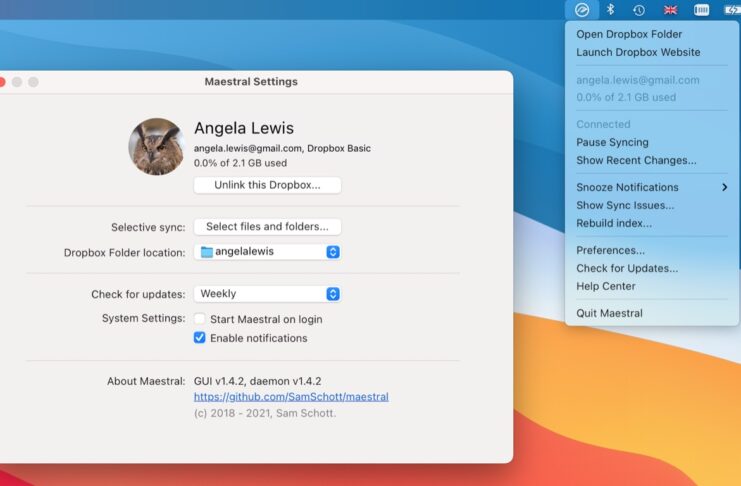741x486 pixels.
Task: Select Show Recent Changes menu item
Action: coord(652,160)
